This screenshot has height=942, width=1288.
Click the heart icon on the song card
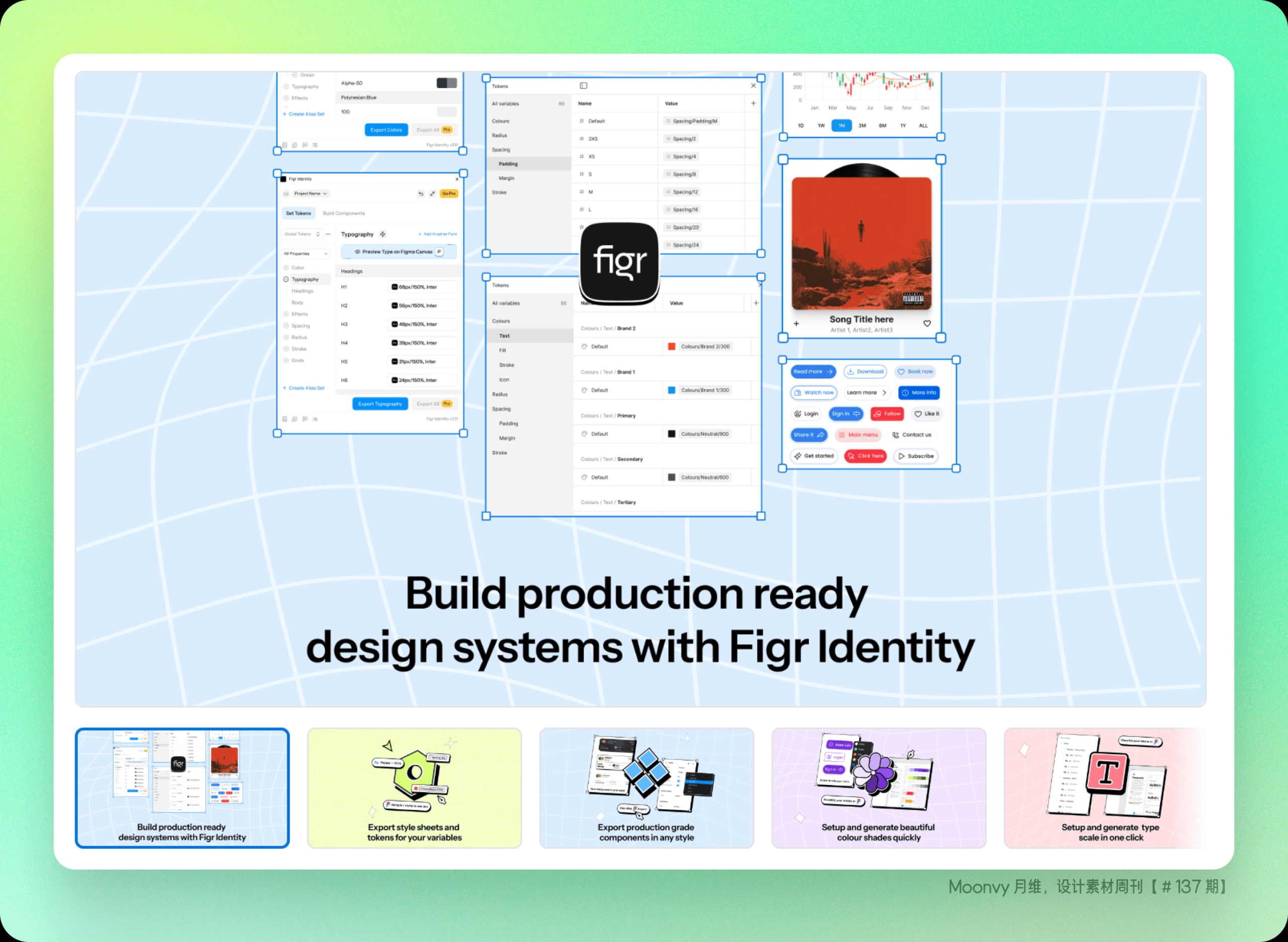(x=927, y=324)
